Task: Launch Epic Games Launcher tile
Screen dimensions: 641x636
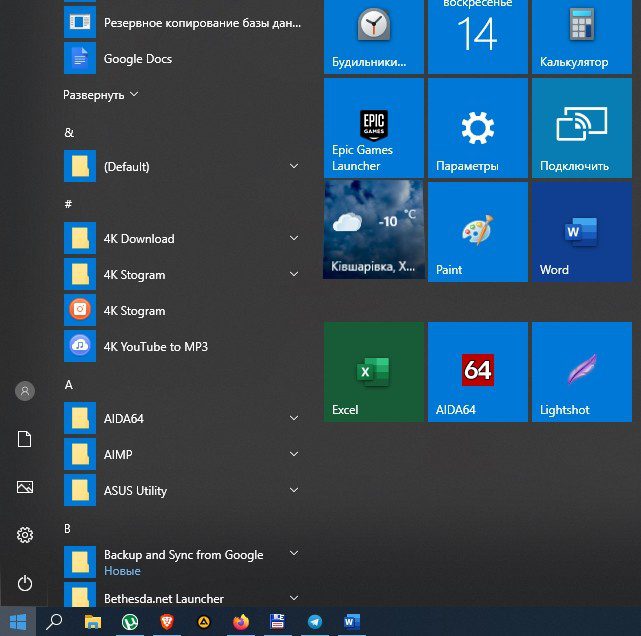Action: tap(374, 128)
